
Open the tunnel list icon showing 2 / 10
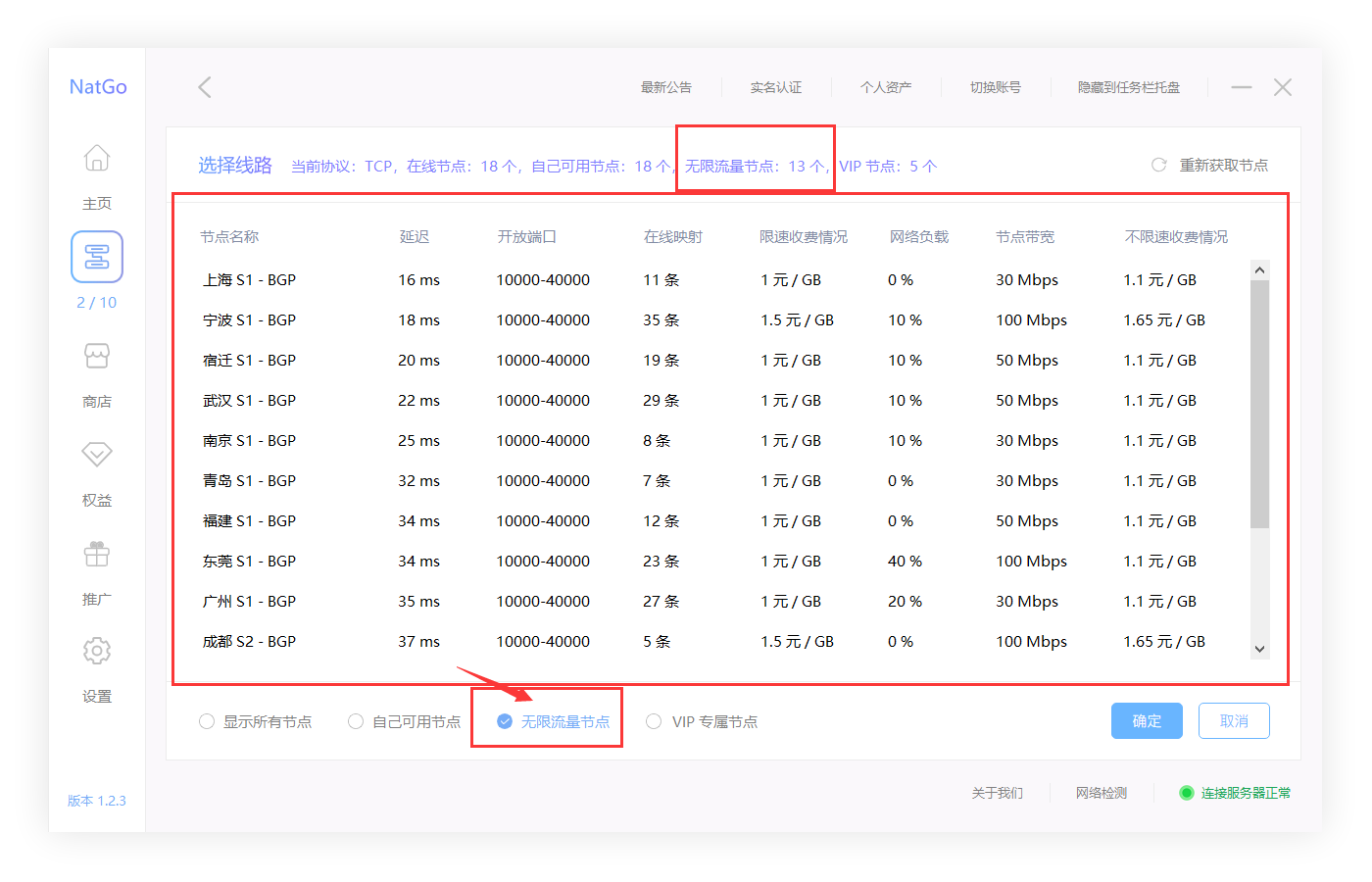pos(97,257)
